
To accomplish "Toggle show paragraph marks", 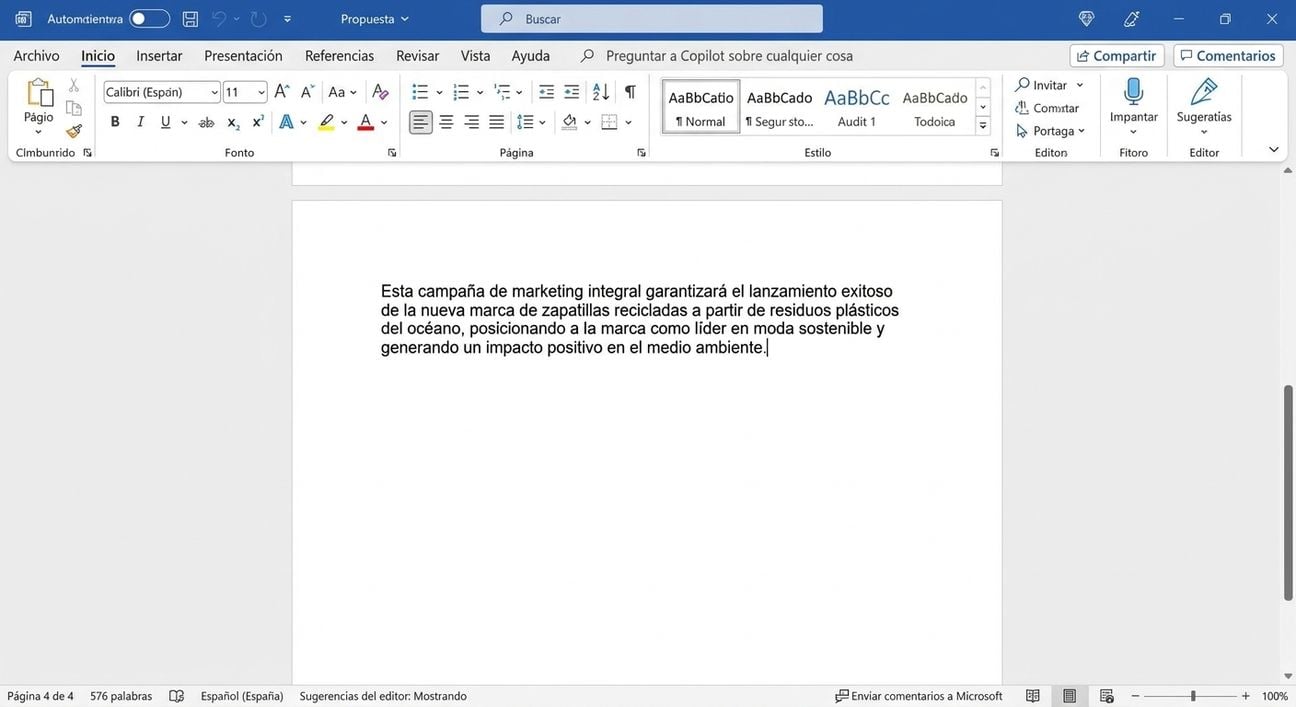I will tap(630, 92).
